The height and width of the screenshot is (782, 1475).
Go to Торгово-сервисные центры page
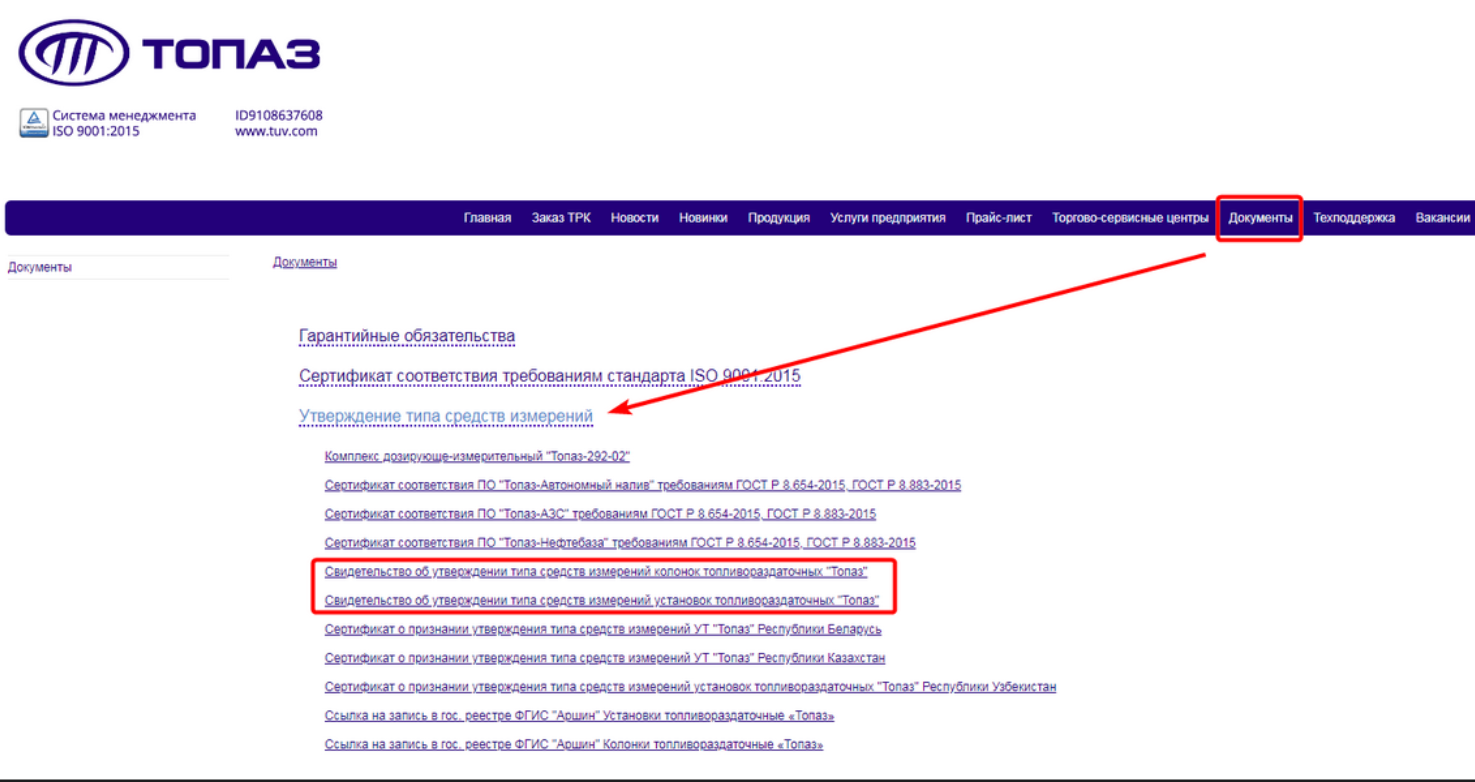[1130, 218]
